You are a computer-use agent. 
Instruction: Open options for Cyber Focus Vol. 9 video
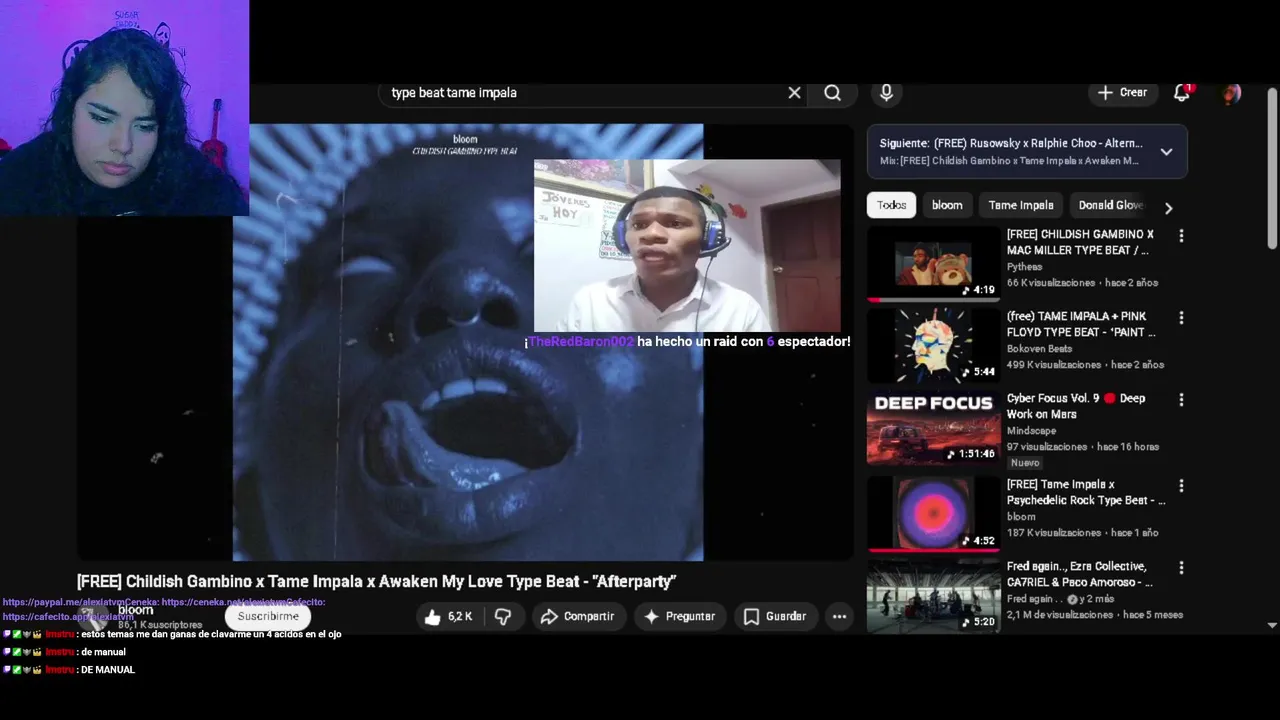point(1181,400)
